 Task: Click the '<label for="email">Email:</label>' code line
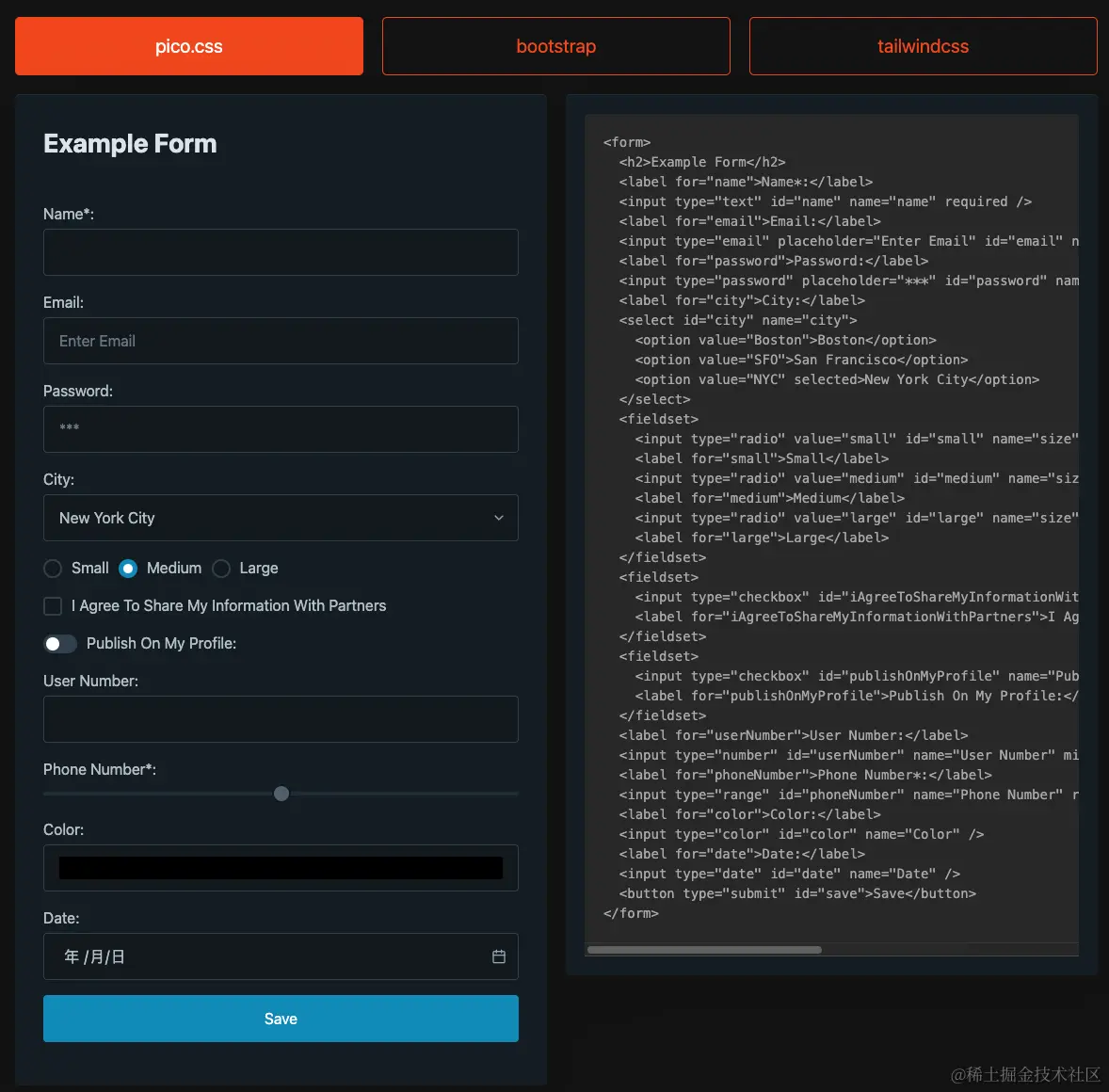(x=749, y=221)
